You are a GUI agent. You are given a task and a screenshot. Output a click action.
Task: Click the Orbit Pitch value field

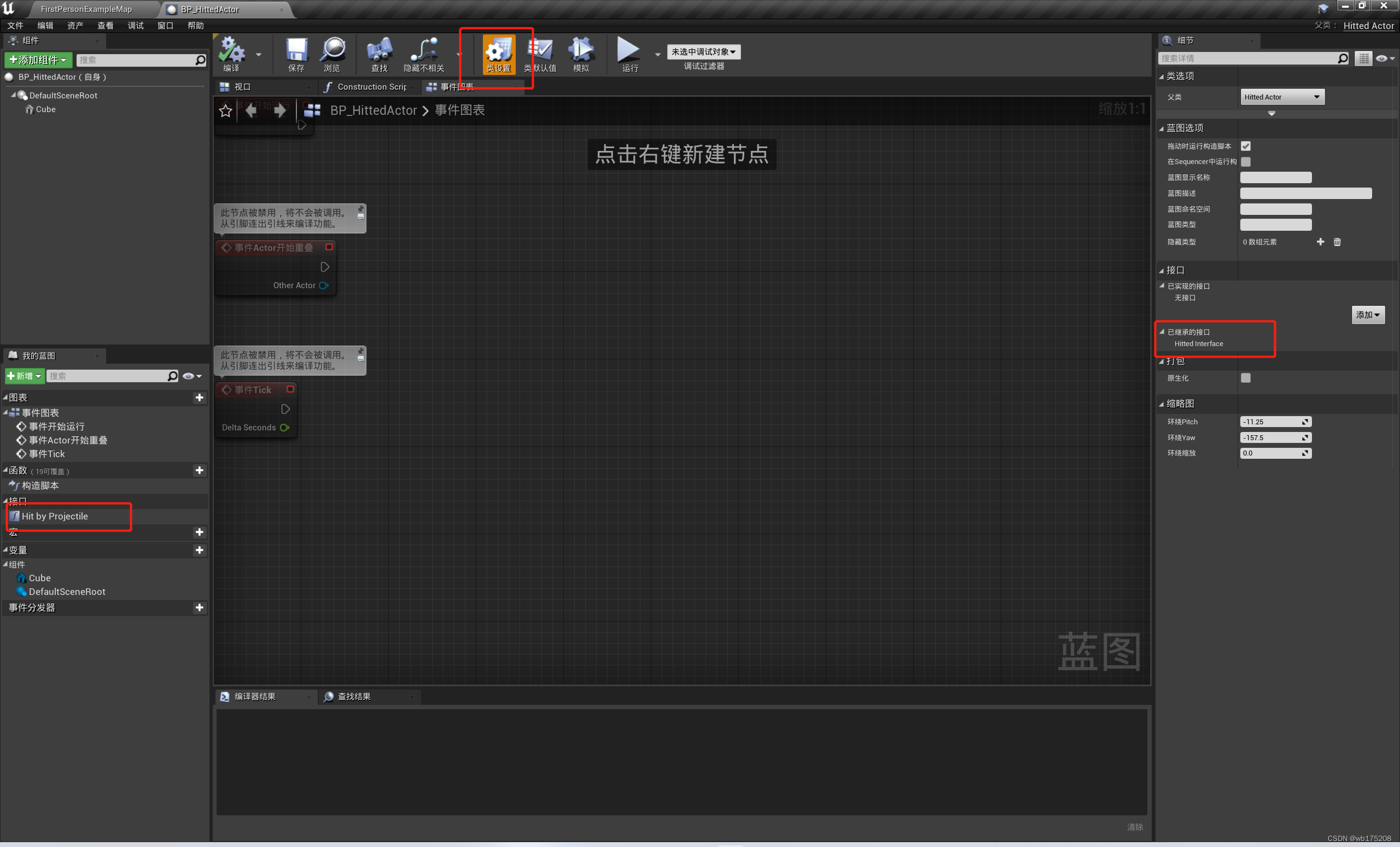coord(1270,422)
